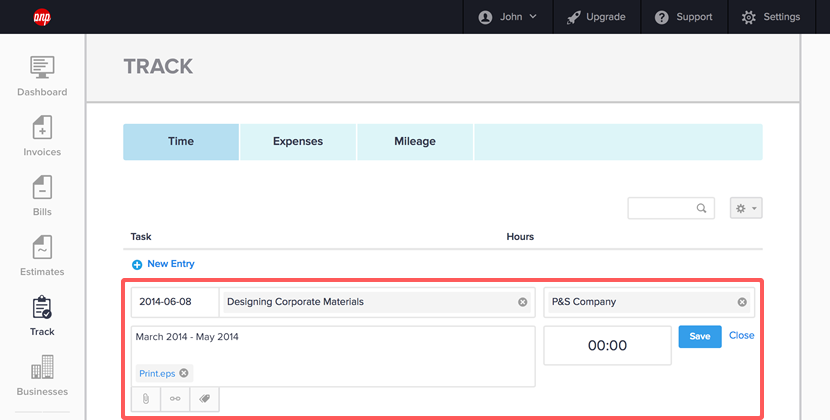
Task: Open Support with the question mark
Action: coord(683,17)
